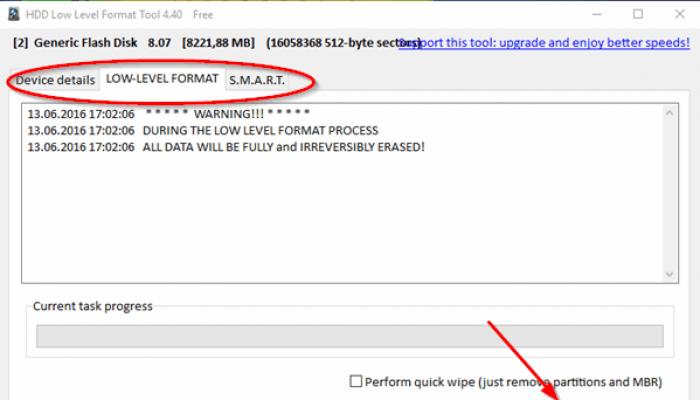Open the S.M.A.R.T. tab

[x=257, y=80]
